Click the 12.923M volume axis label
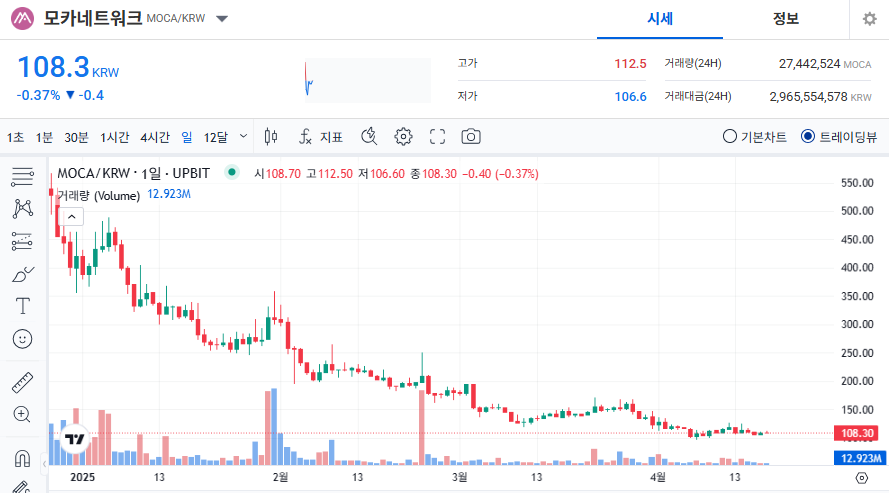Image resolution: width=889 pixels, height=493 pixels. [x=860, y=458]
